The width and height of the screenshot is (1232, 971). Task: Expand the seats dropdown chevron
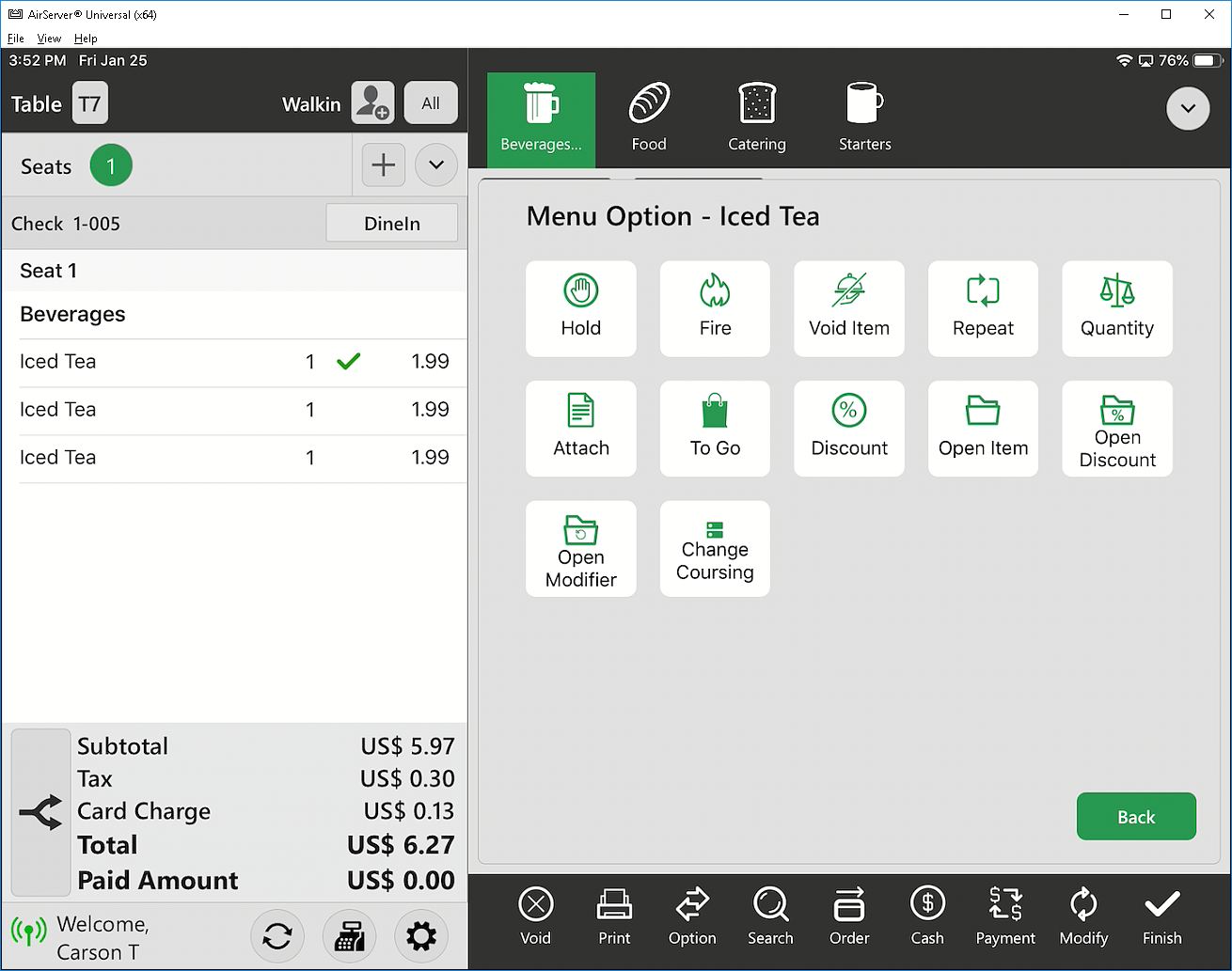tap(435, 165)
